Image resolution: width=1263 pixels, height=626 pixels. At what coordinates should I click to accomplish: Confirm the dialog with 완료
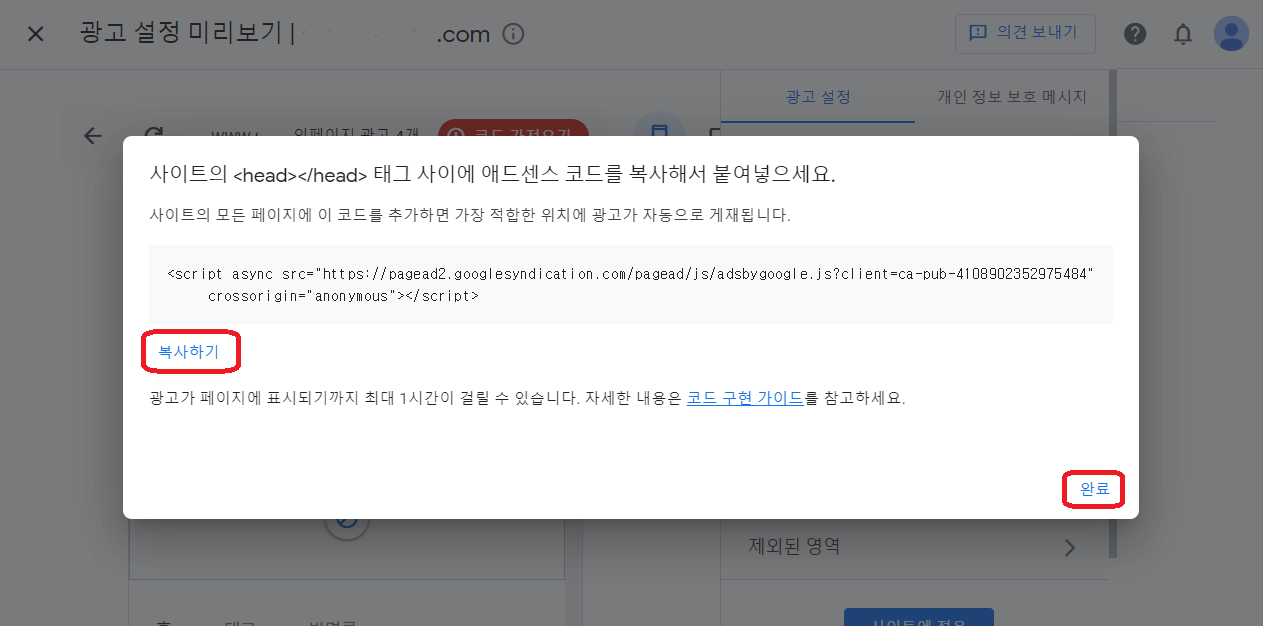pyautogui.click(x=1094, y=489)
